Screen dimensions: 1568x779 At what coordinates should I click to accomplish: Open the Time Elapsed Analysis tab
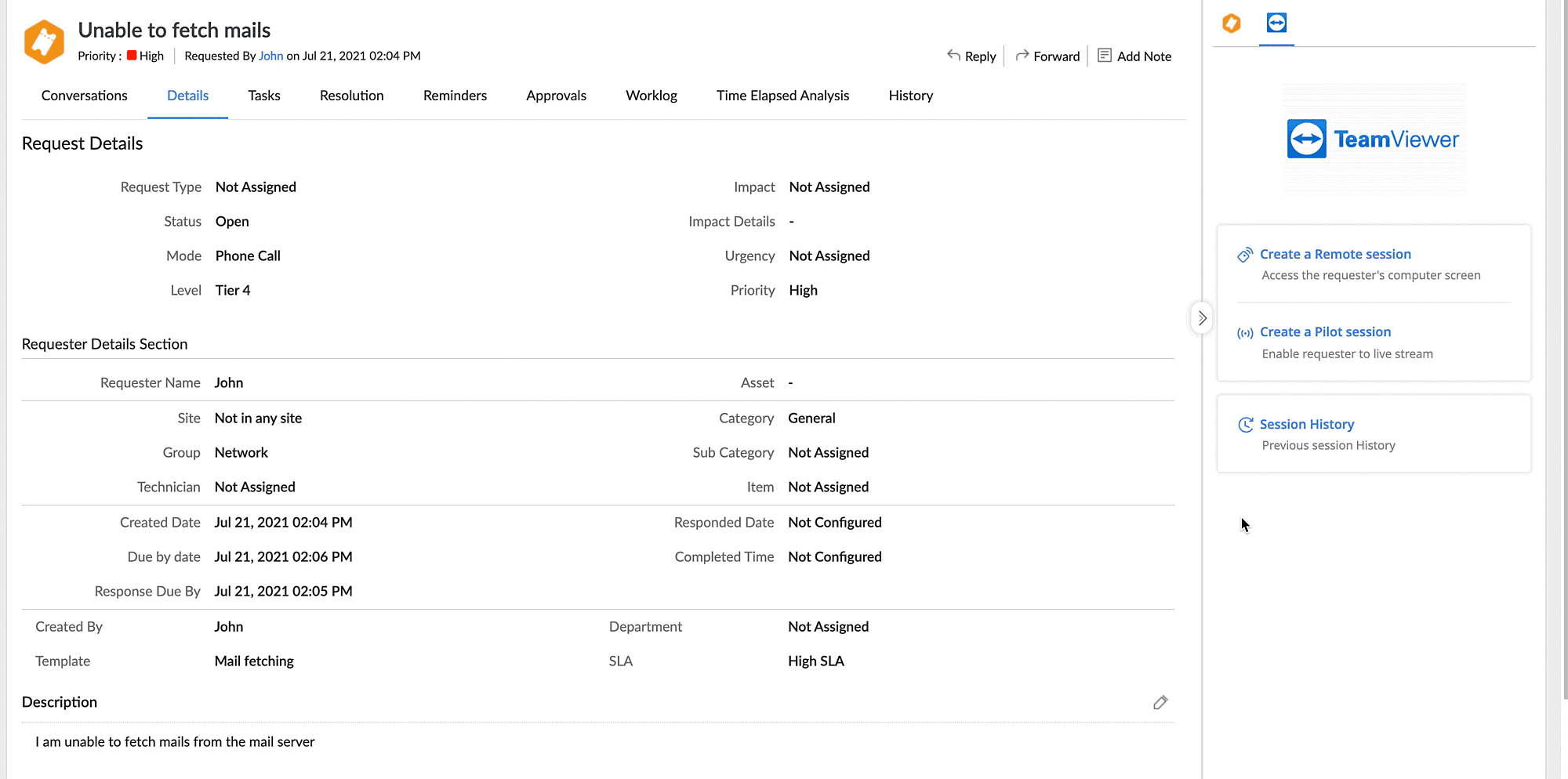click(x=782, y=96)
